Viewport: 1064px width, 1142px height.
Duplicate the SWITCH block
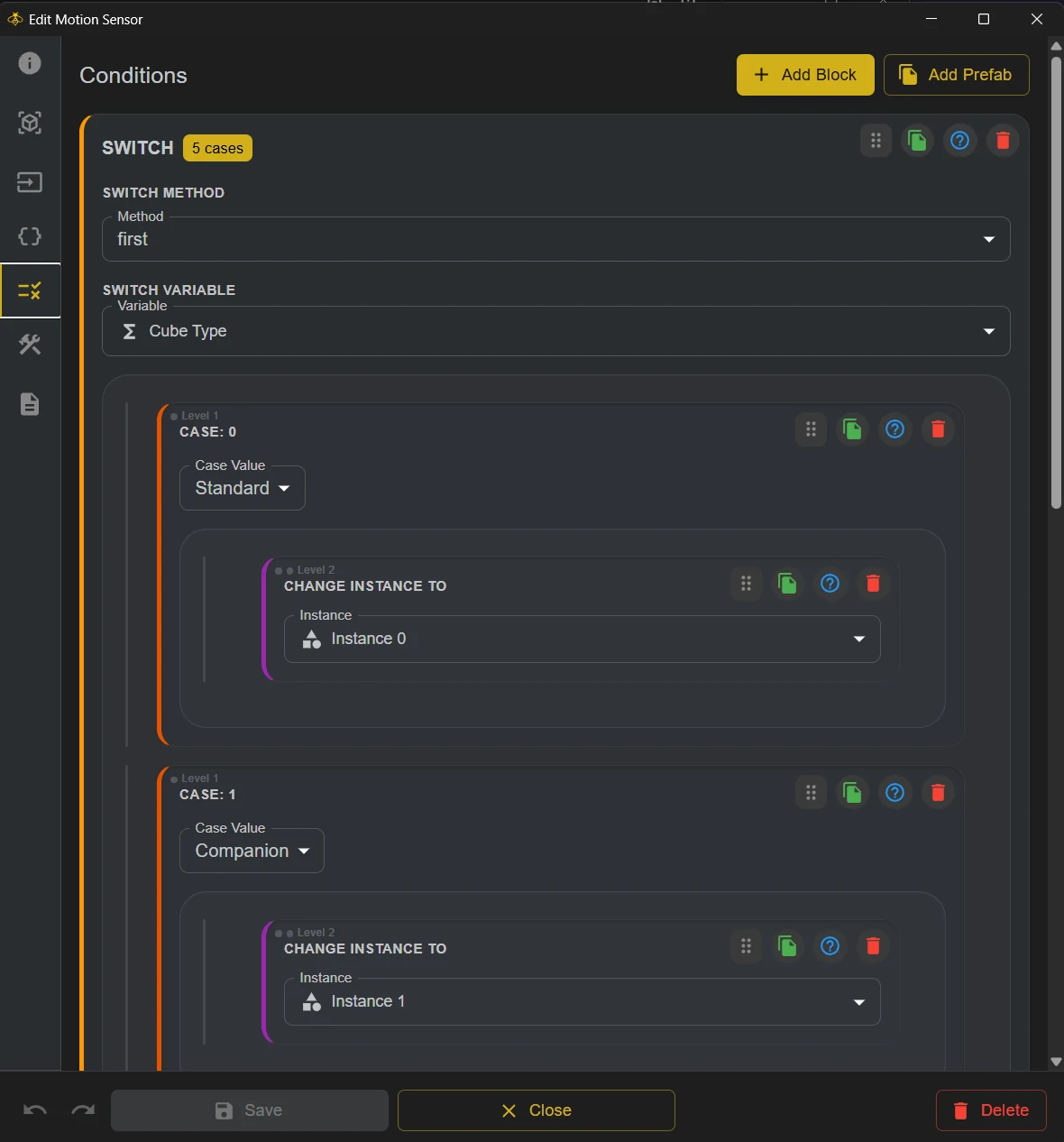(917, 141)
